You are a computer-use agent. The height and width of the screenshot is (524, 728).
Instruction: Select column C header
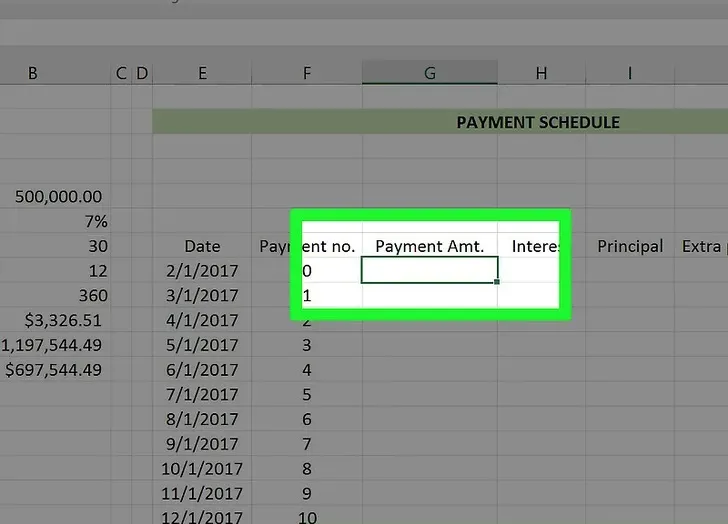tap(121, 73)
